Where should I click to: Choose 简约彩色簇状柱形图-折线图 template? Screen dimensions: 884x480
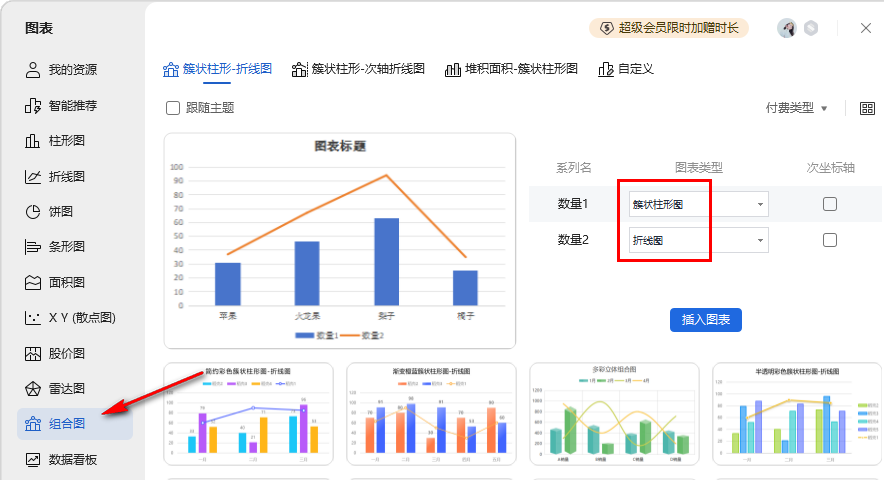coord(249,414)
